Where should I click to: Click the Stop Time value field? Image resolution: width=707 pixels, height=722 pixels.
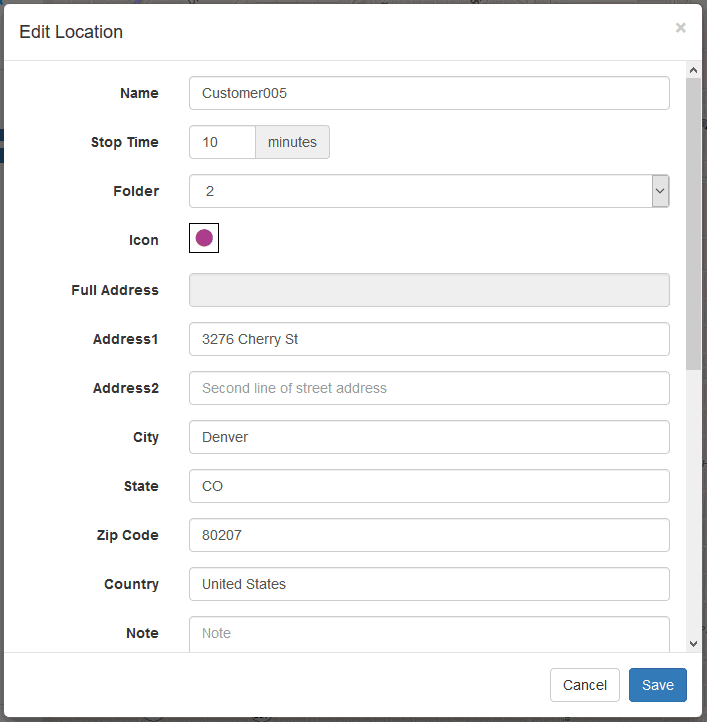[x=222, y=142]
